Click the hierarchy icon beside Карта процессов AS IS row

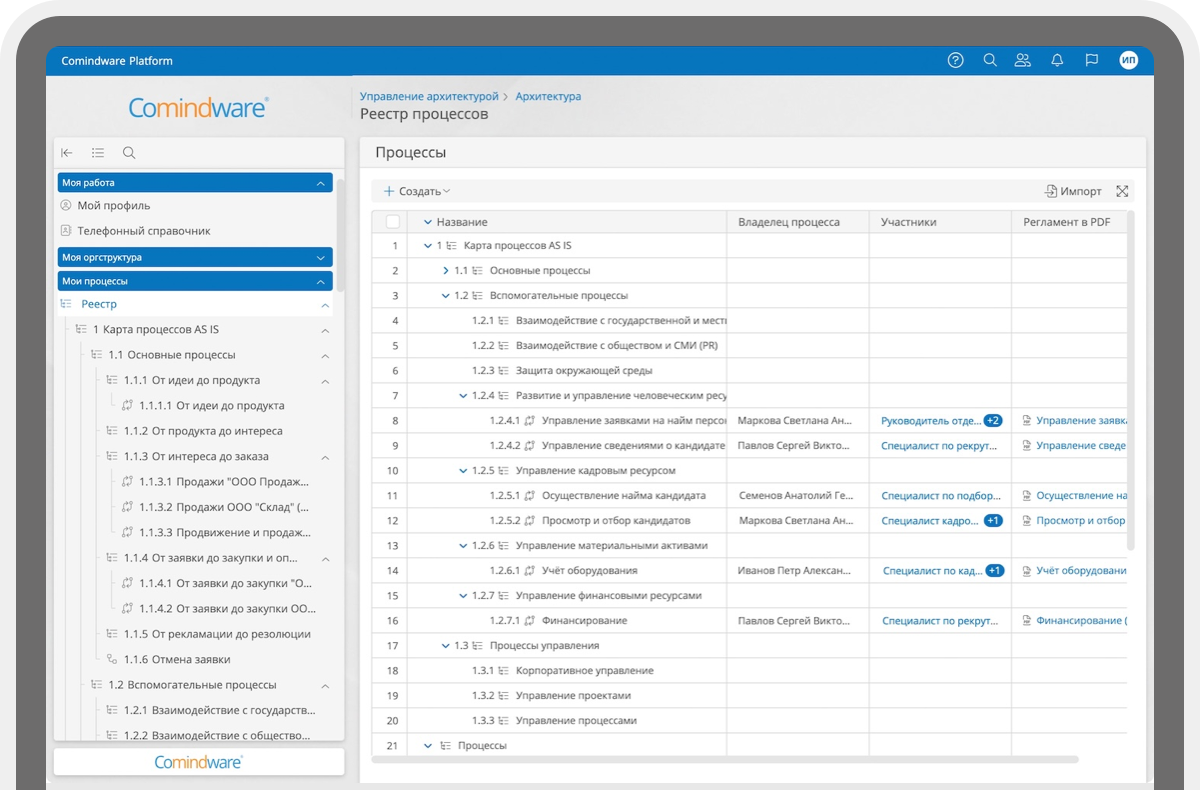point(451,246)
